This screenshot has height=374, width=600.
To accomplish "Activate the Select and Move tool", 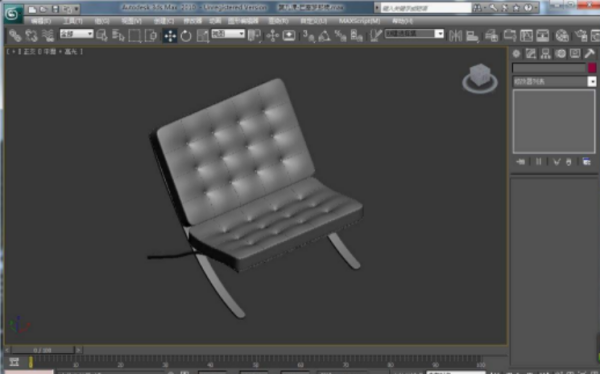I will pyautogui.click(x=170, y=36).
